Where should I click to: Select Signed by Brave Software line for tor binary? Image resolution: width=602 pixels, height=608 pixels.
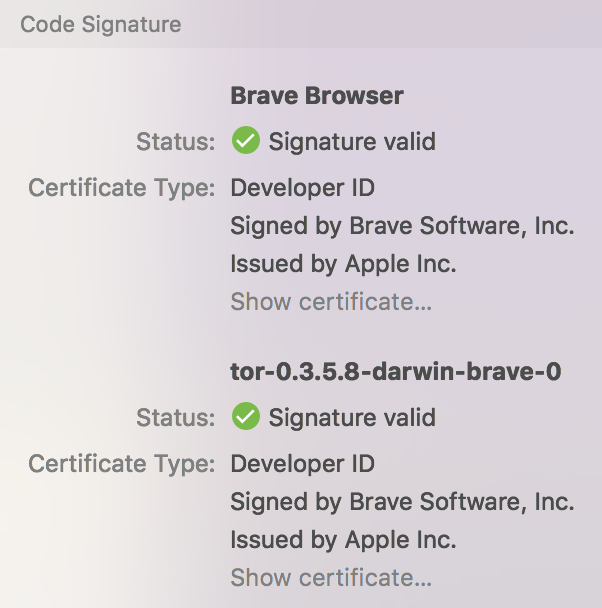(x=402, y=501)
